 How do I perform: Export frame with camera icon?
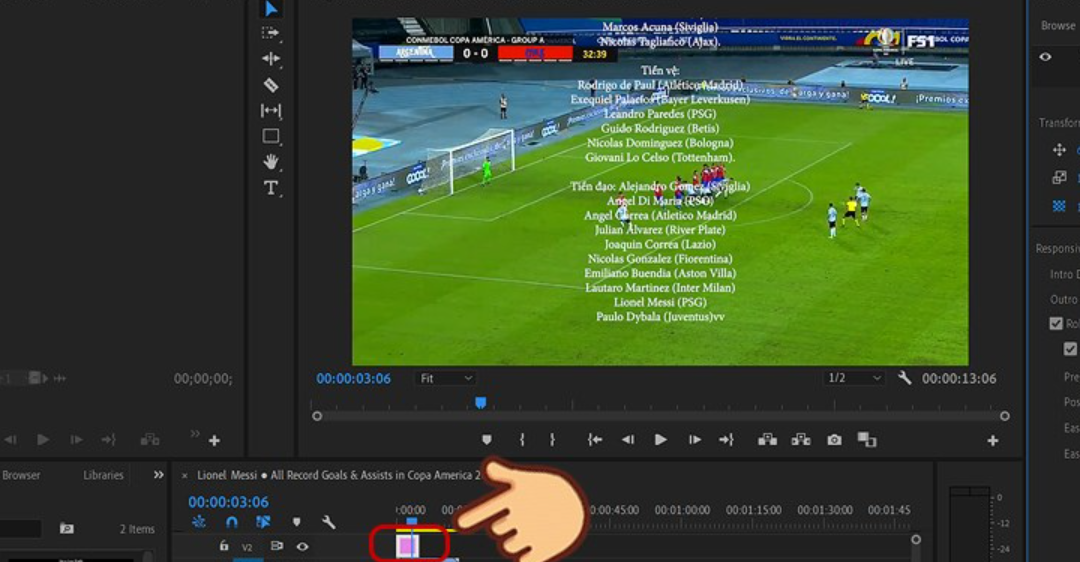pyautogui.click(x=834, y=439)
